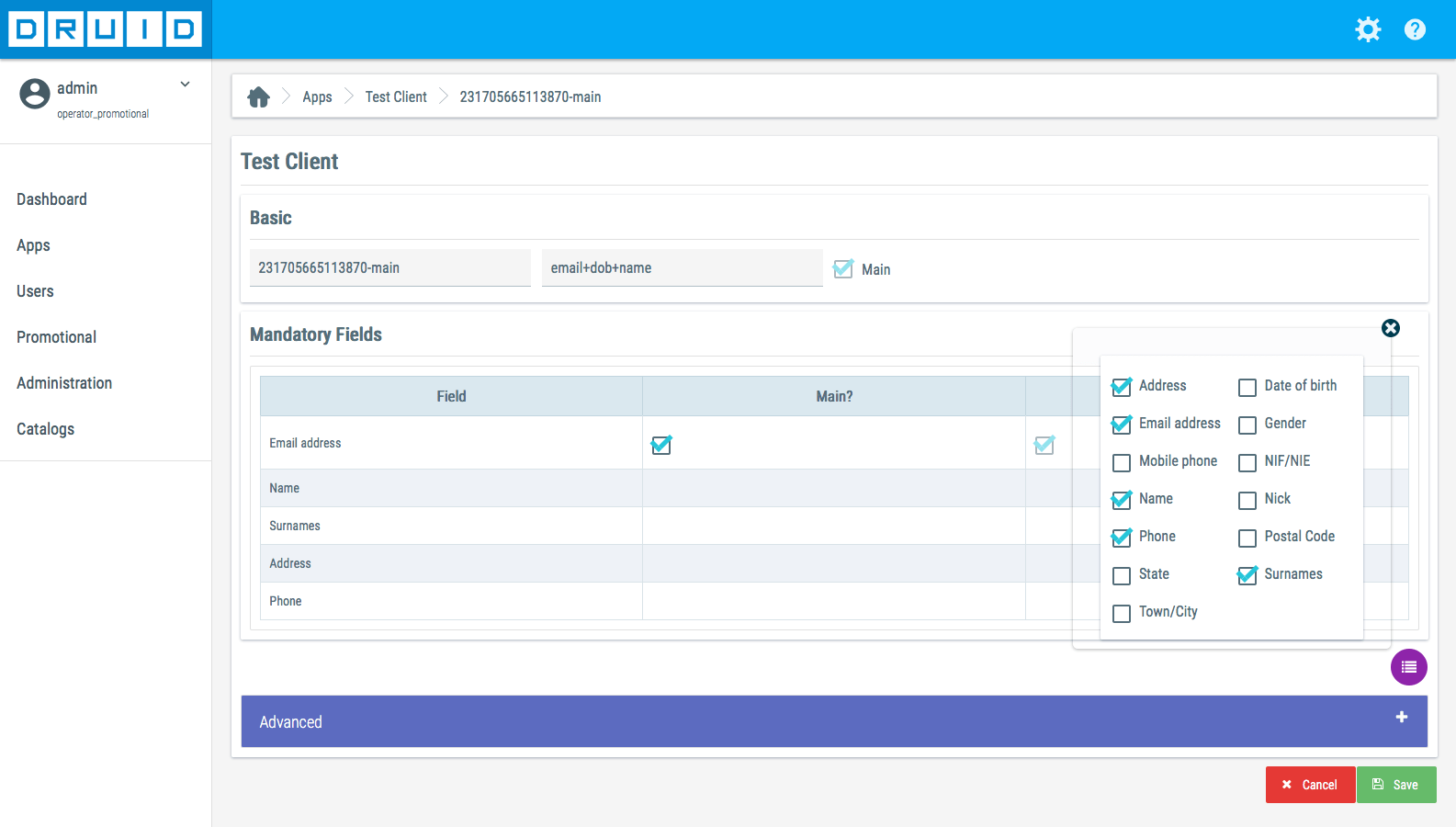The width and height of the screenshot is (1456, 827).
Task: Click the Test Client breadcrumb link
Action: [396, 96]
